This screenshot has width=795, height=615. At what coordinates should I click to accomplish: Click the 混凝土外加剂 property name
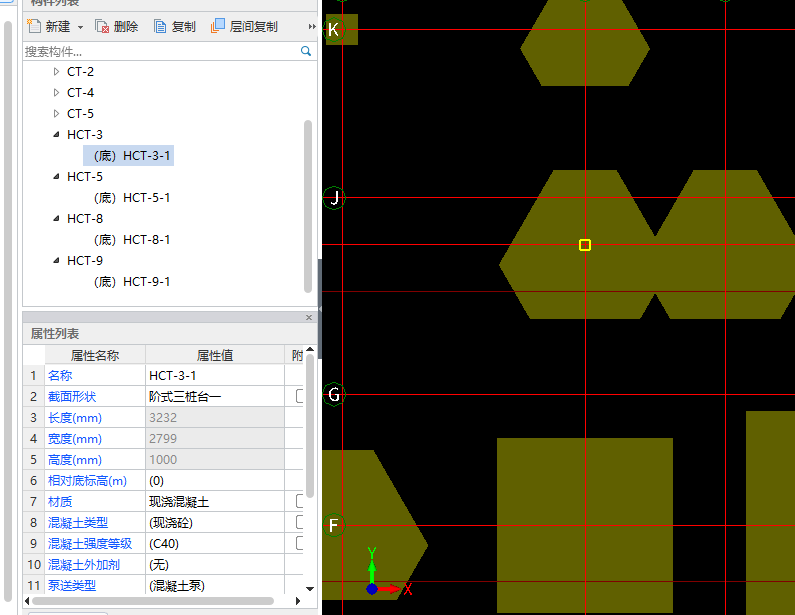coord(84,565)
